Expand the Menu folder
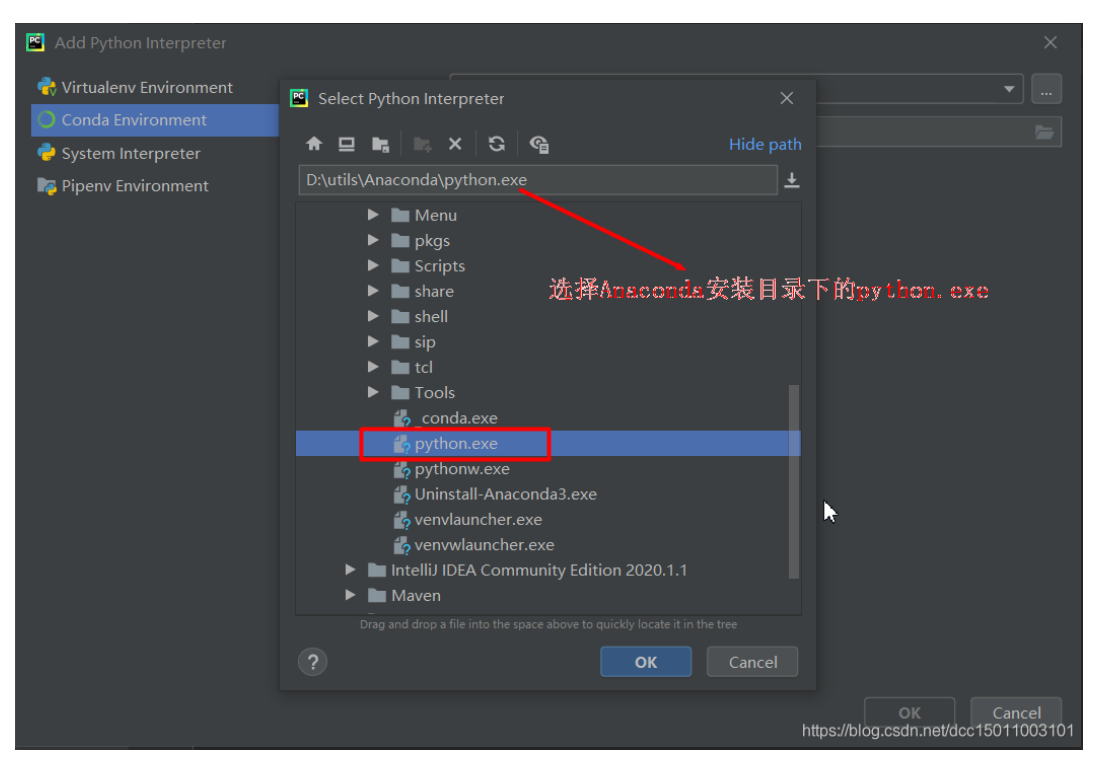 (x=373, y=215)
